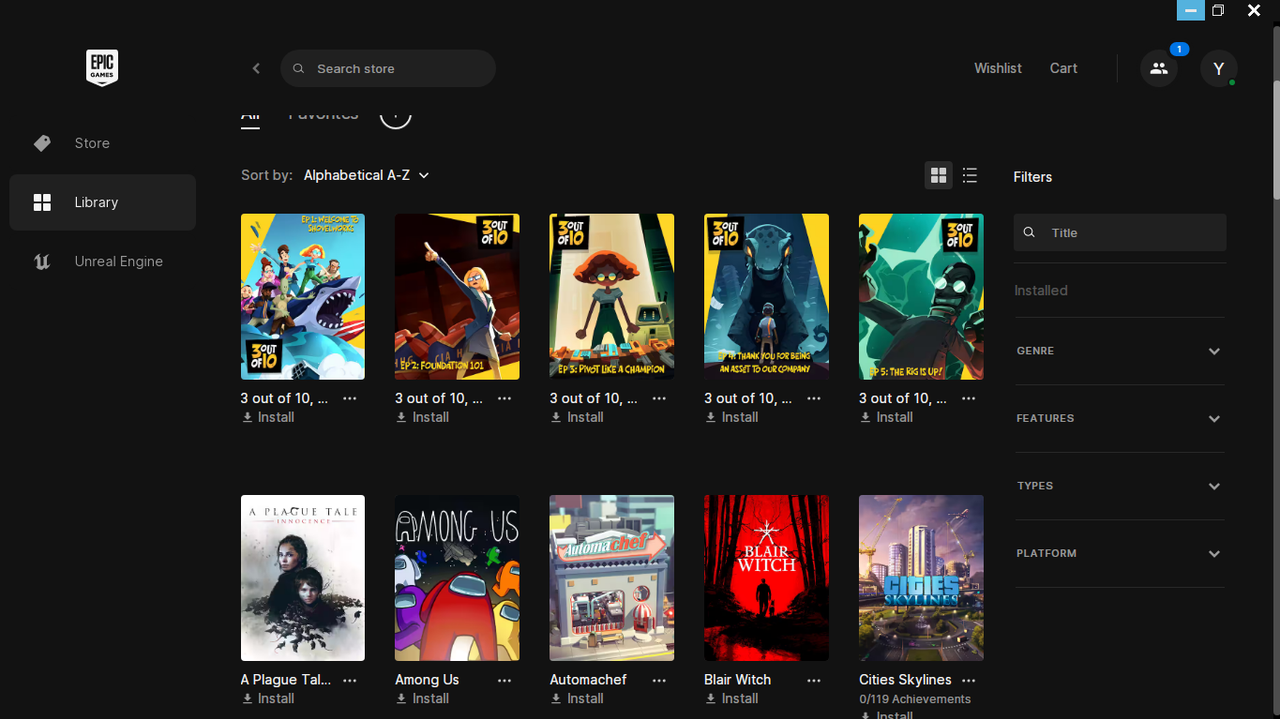Select the All tab
Viewport: 1280px width, 719px height.
[x=250, y=114]
